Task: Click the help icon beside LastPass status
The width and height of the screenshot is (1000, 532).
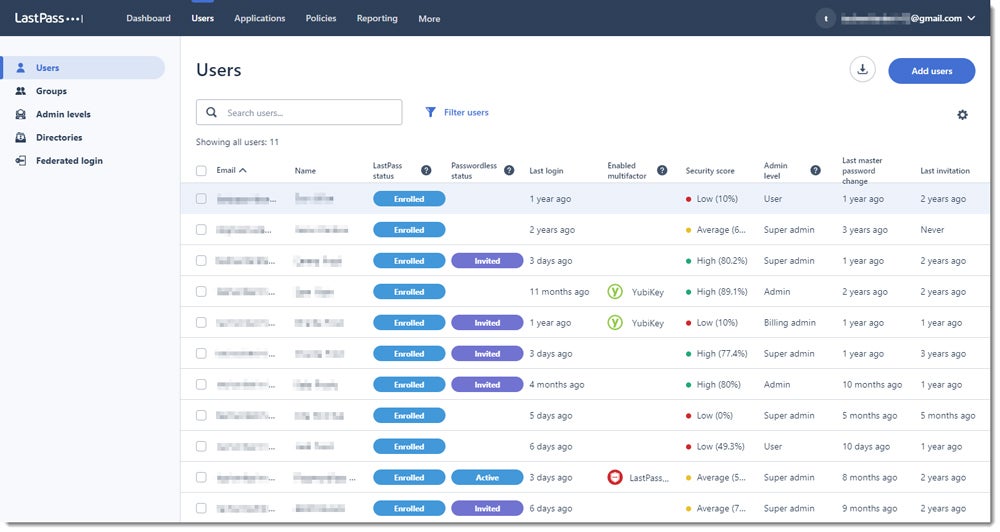Action: click(426, 171)
